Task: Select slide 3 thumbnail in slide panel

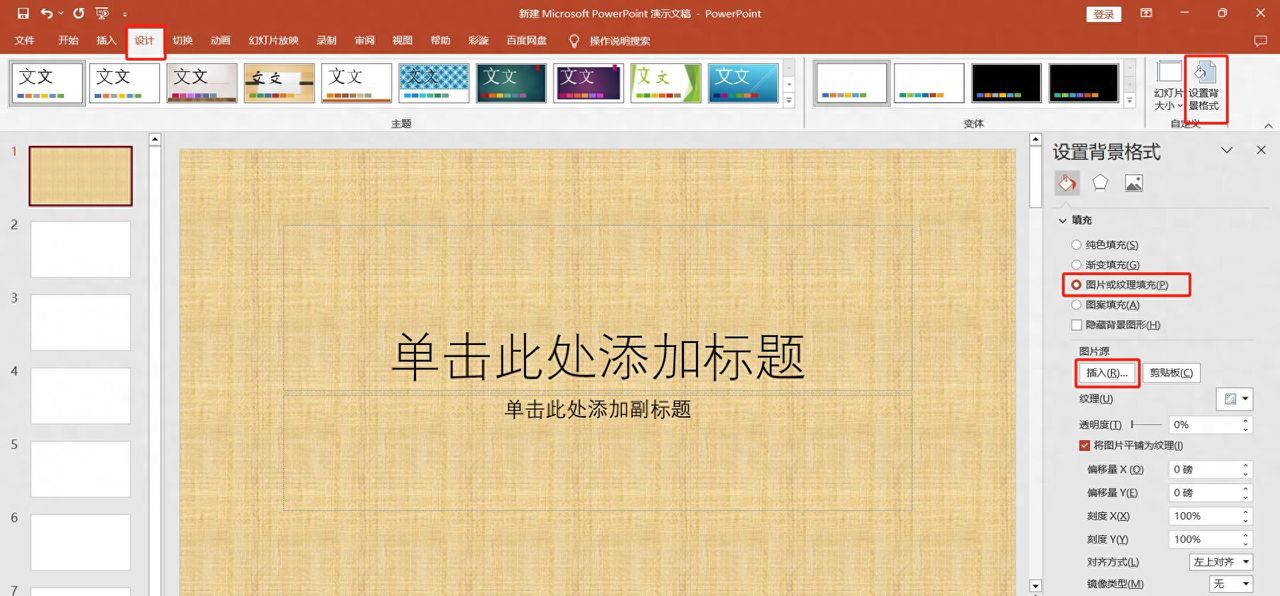Action: click(x=80, y=322)
